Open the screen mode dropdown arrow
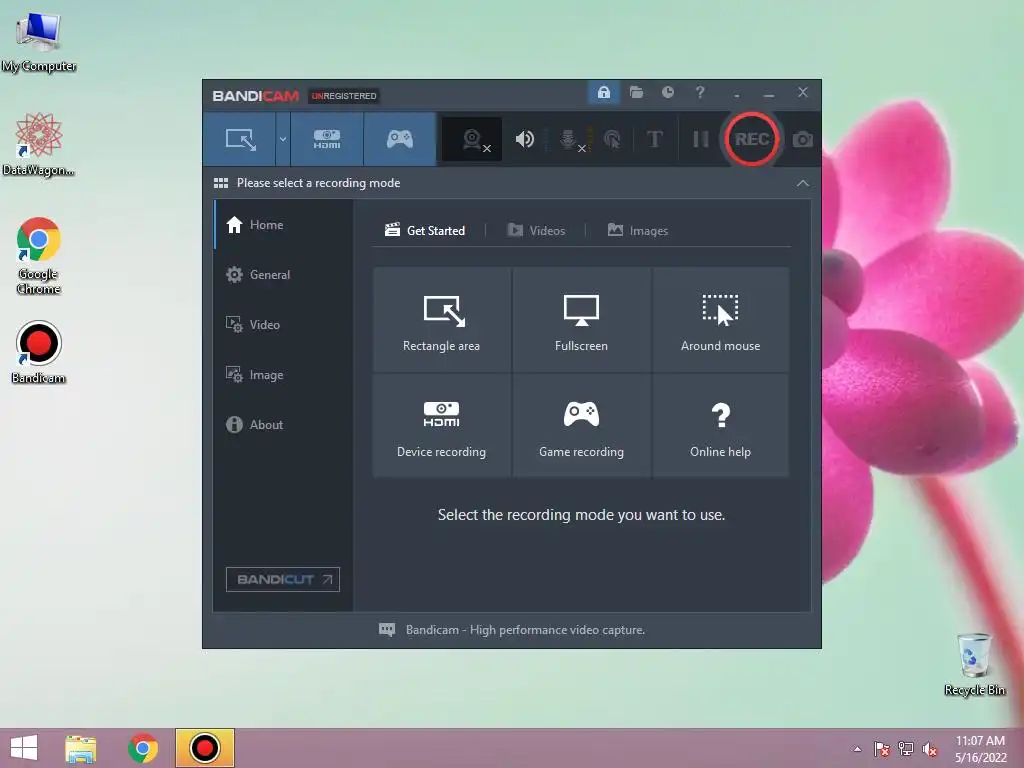Screen dimensions: 1024x768 tap(283, 139)
